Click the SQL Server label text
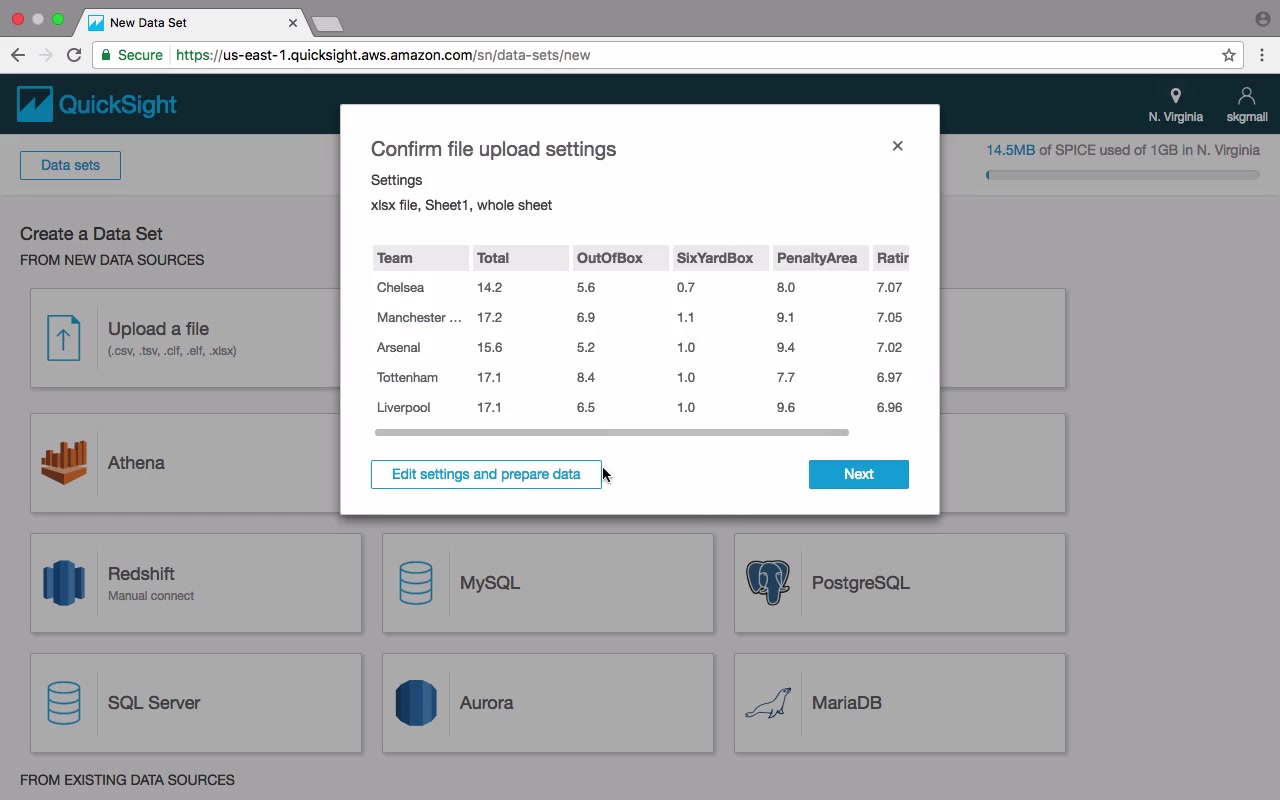 click(154, 703)
